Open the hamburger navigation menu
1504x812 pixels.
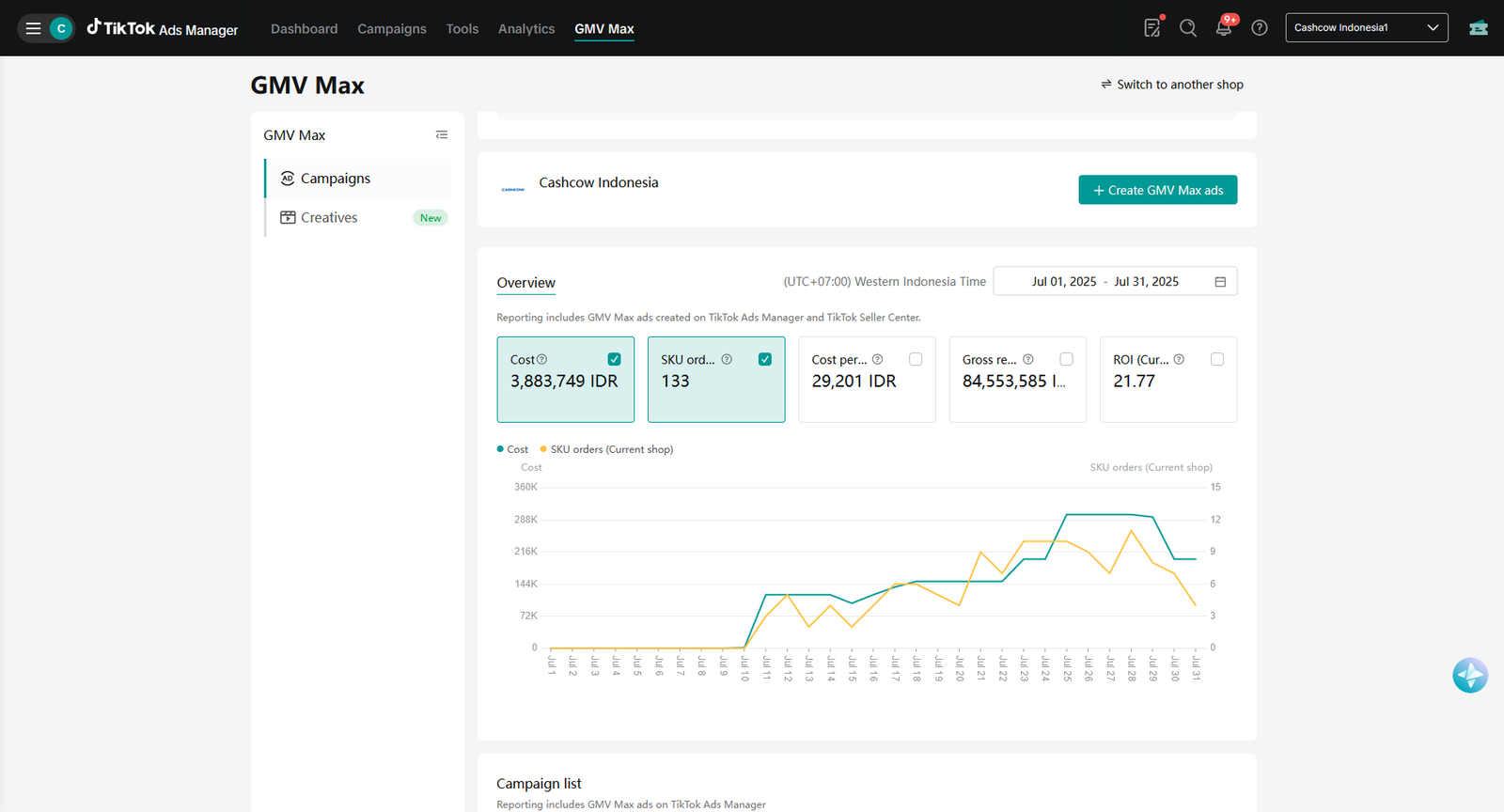coord(33,28)
